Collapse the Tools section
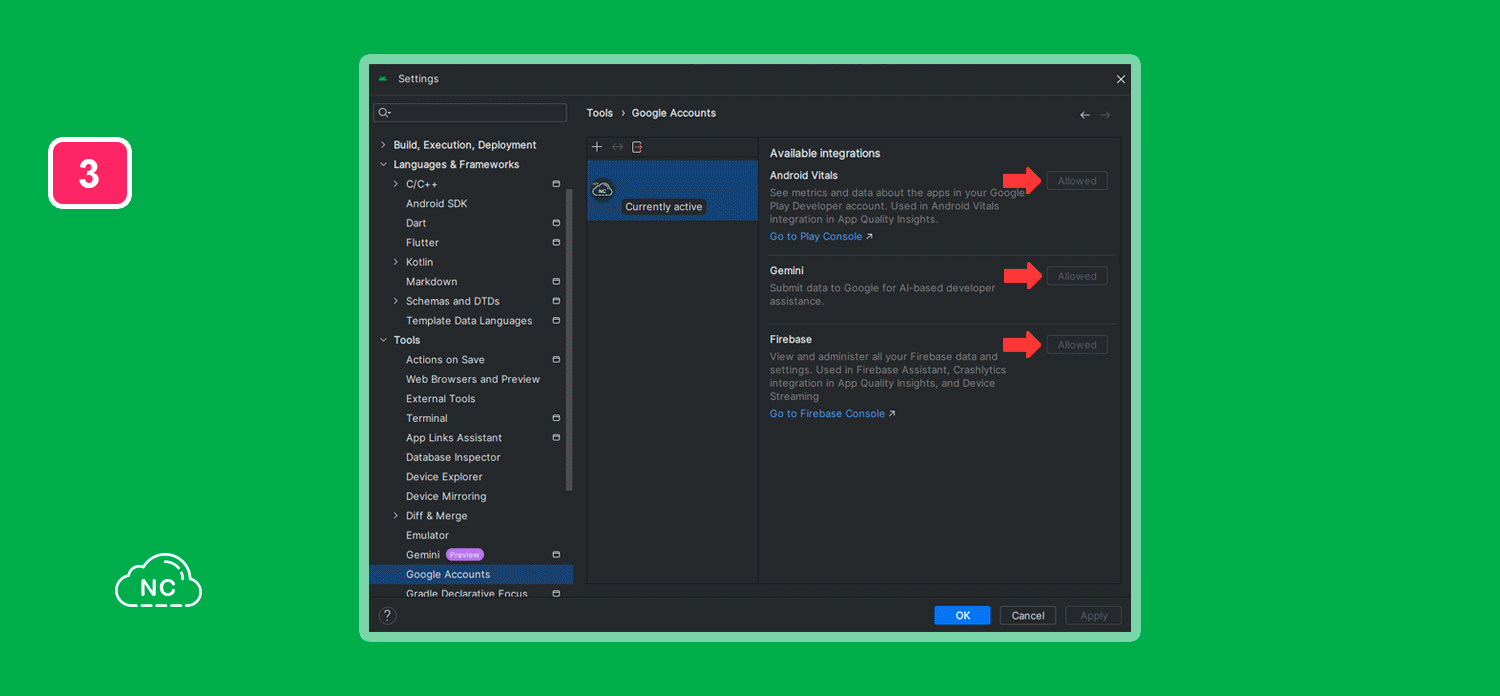 [x=383, y=340]
